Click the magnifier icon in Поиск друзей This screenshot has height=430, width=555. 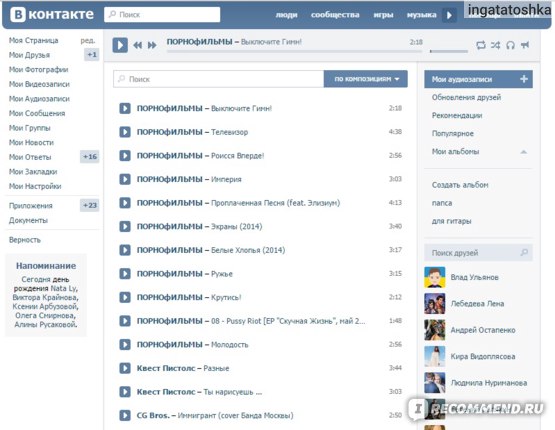(x=524, y=252)
